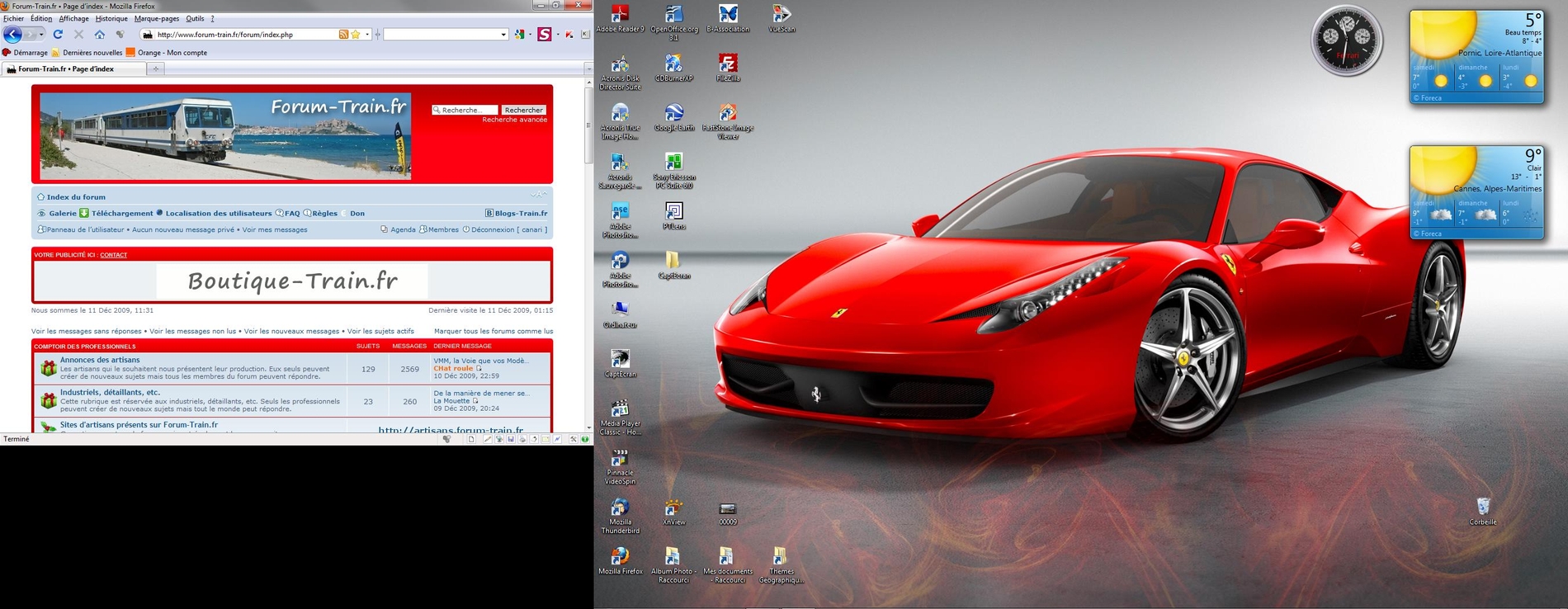Viewport: 1568px width, 609px height.
Task: Click the forum font size change icon
Action: click(538, 195)
